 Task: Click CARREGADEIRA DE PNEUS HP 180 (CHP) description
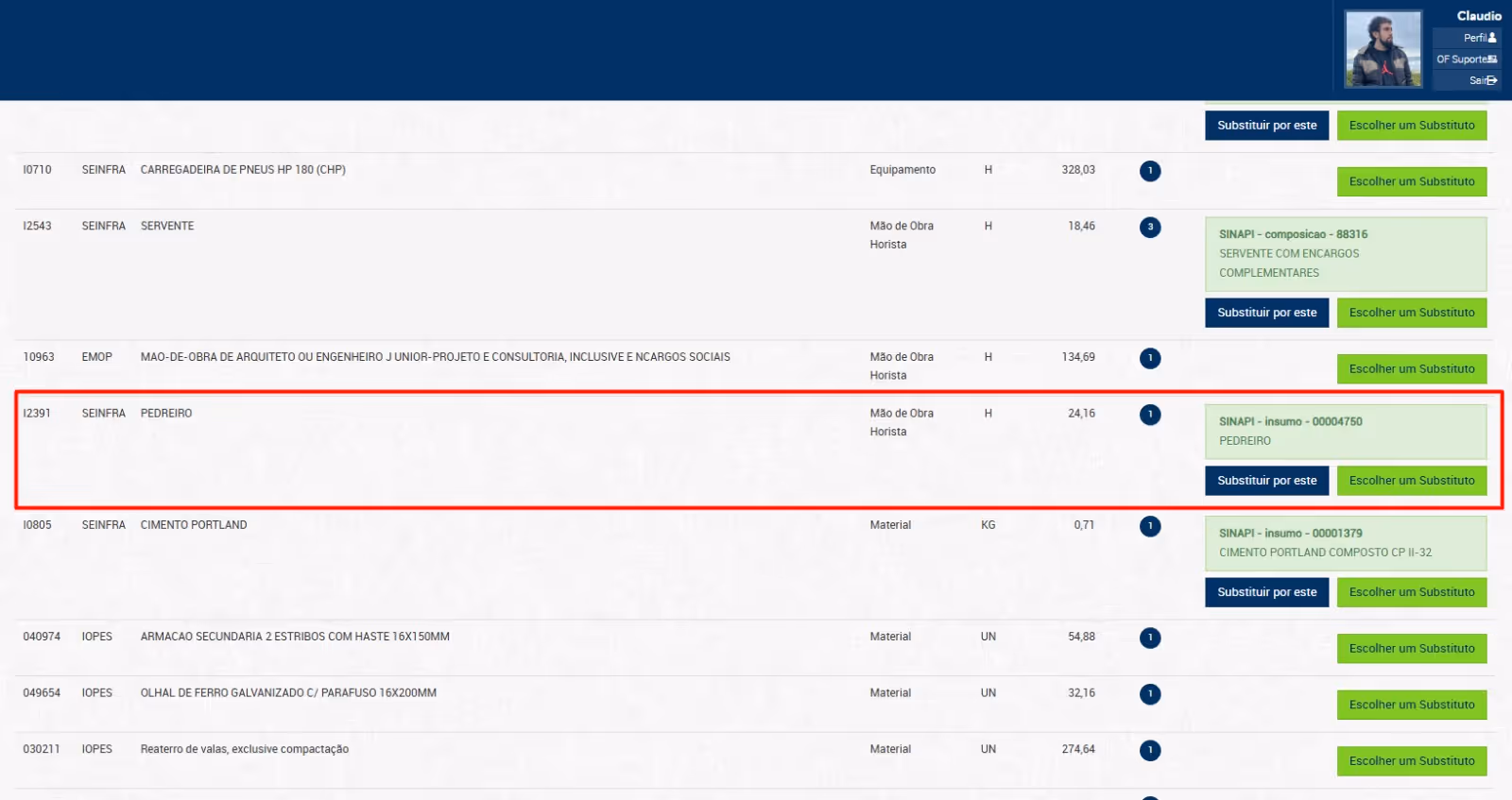tap(243, 170)
